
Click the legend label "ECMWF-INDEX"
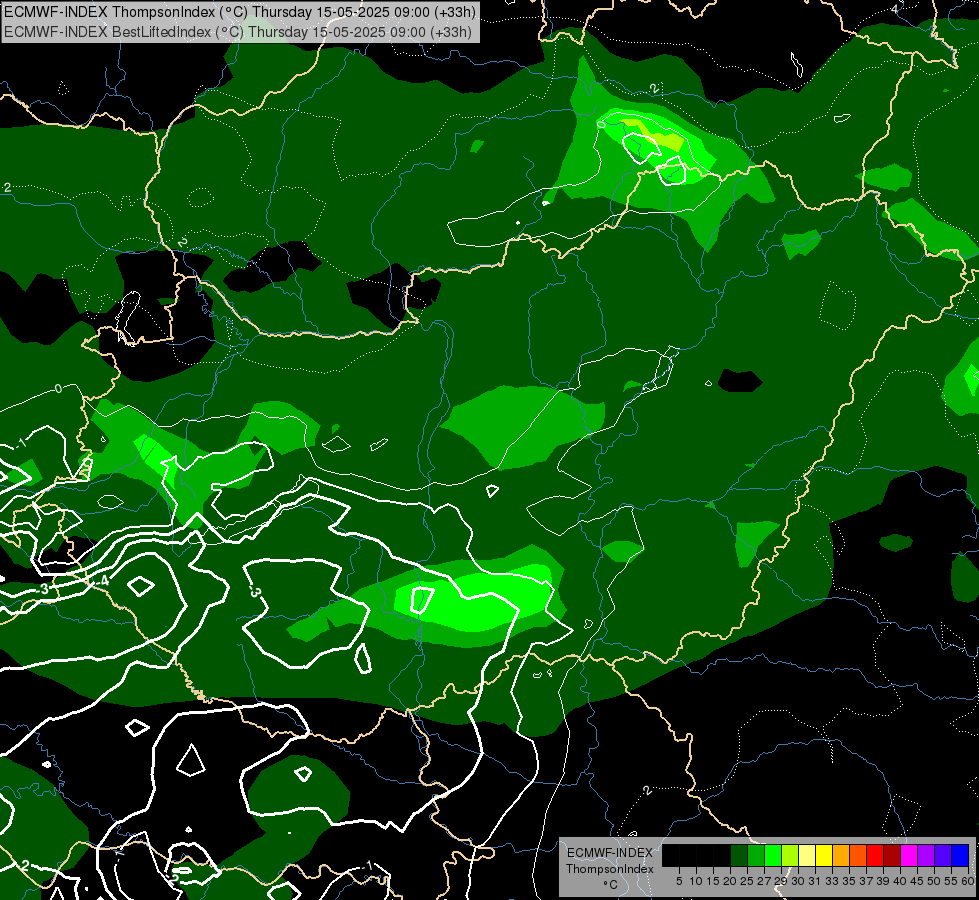[x=610, y=853]
